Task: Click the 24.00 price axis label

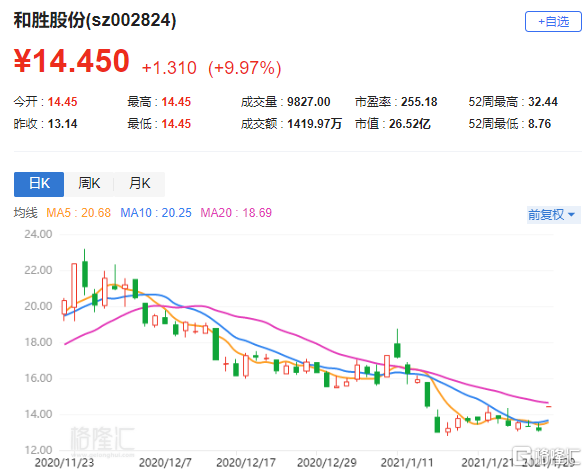Action: (x=38, y=234)
